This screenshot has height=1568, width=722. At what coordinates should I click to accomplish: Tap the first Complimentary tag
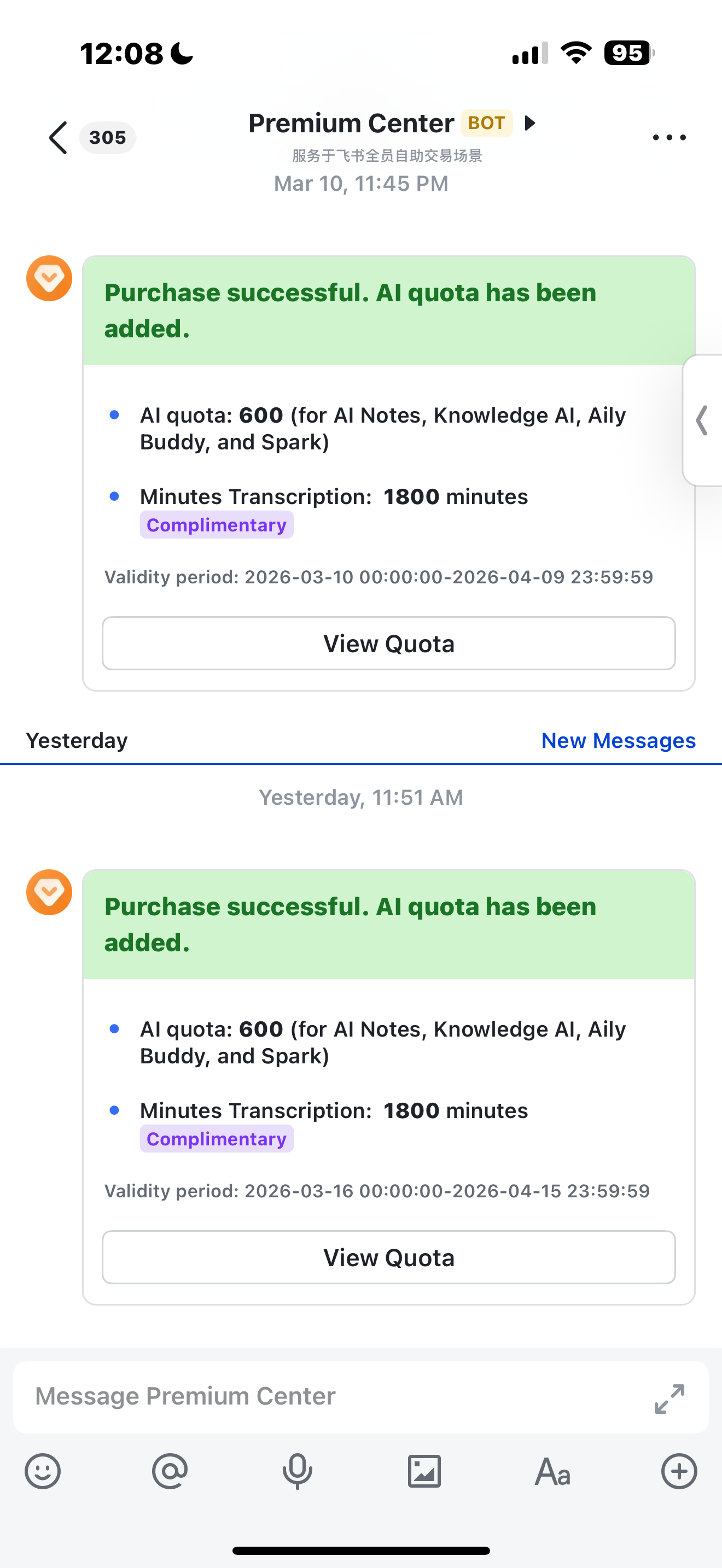pyautogui.click(x=216, y=525)
